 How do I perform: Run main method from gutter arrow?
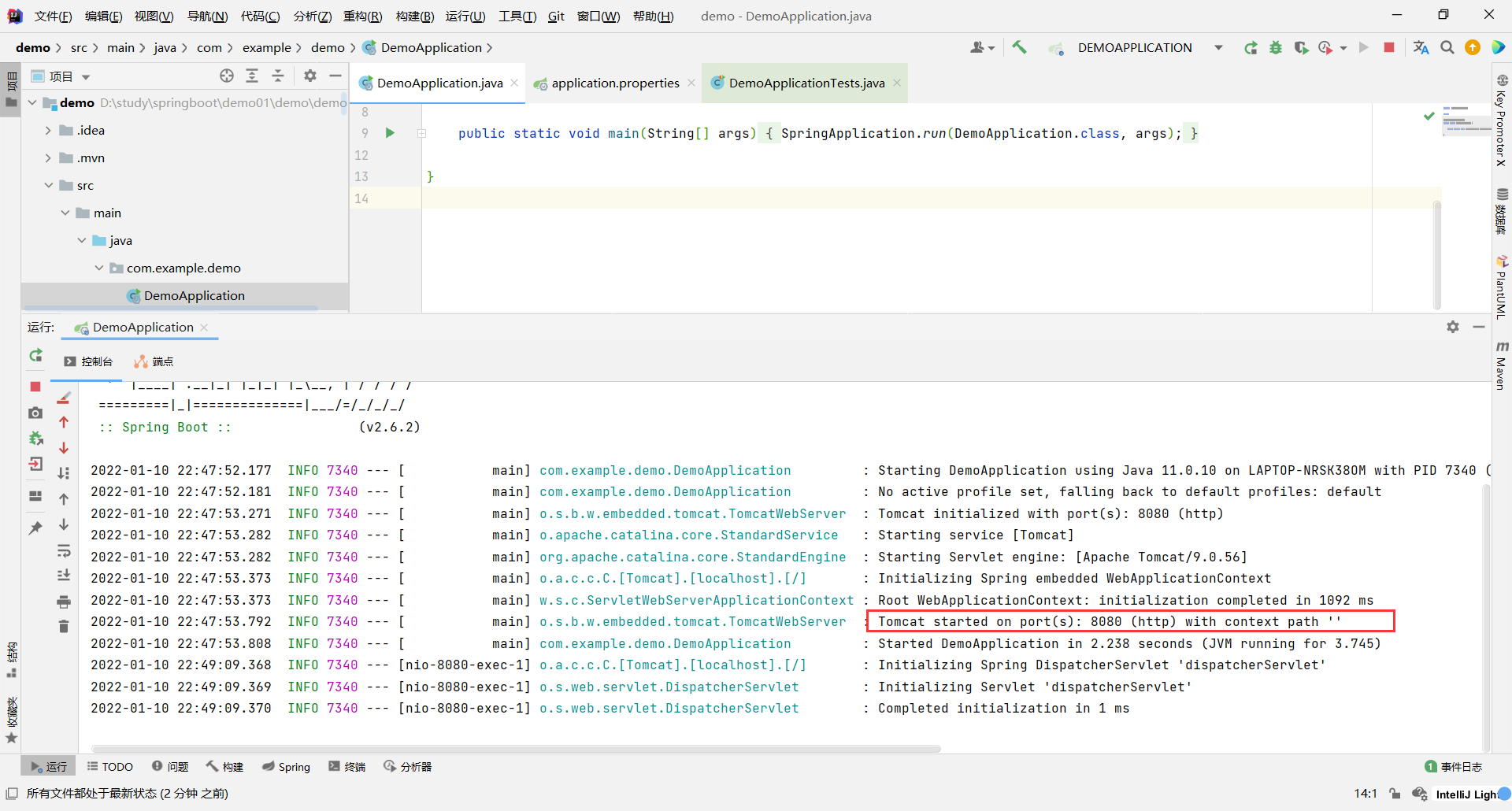click(x=390, y=133)
